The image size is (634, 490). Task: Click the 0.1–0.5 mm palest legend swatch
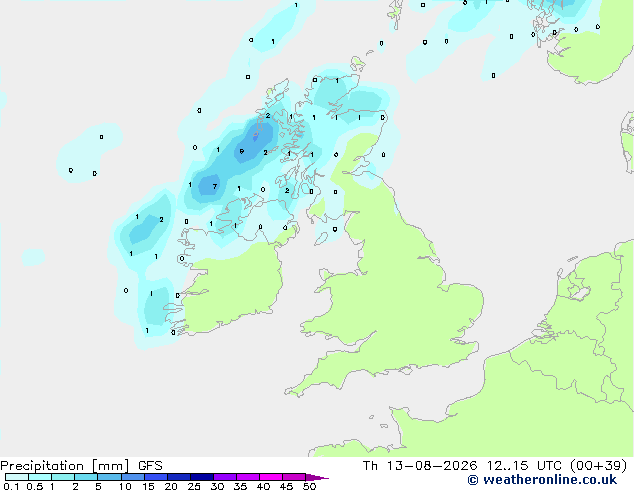pos(17,477)
